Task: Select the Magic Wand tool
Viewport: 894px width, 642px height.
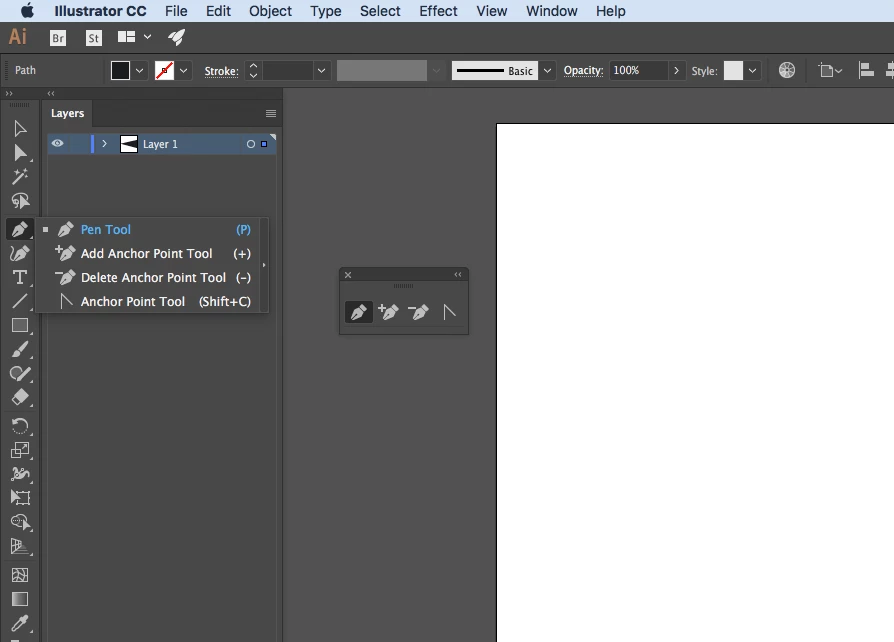Action: pos(20,177)
